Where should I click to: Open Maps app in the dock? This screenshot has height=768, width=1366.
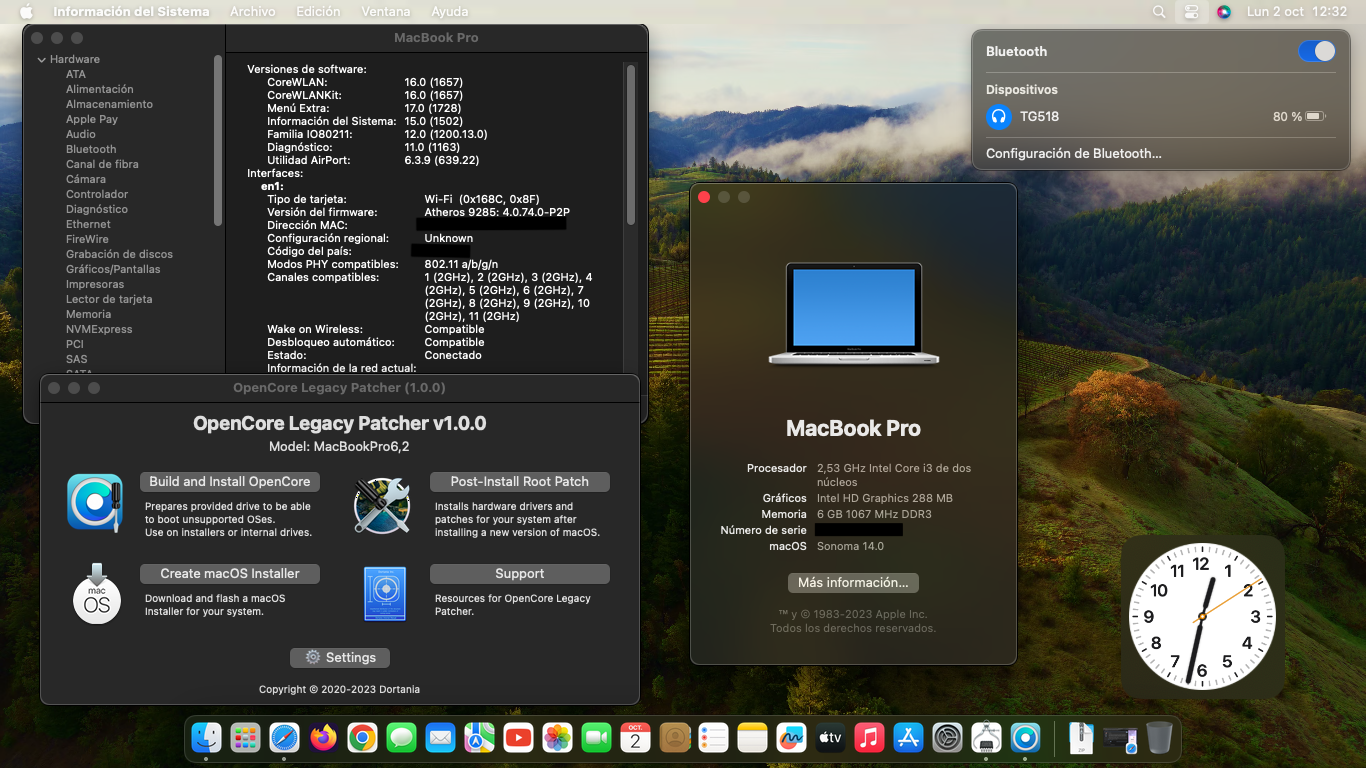[x=479, y=738]
